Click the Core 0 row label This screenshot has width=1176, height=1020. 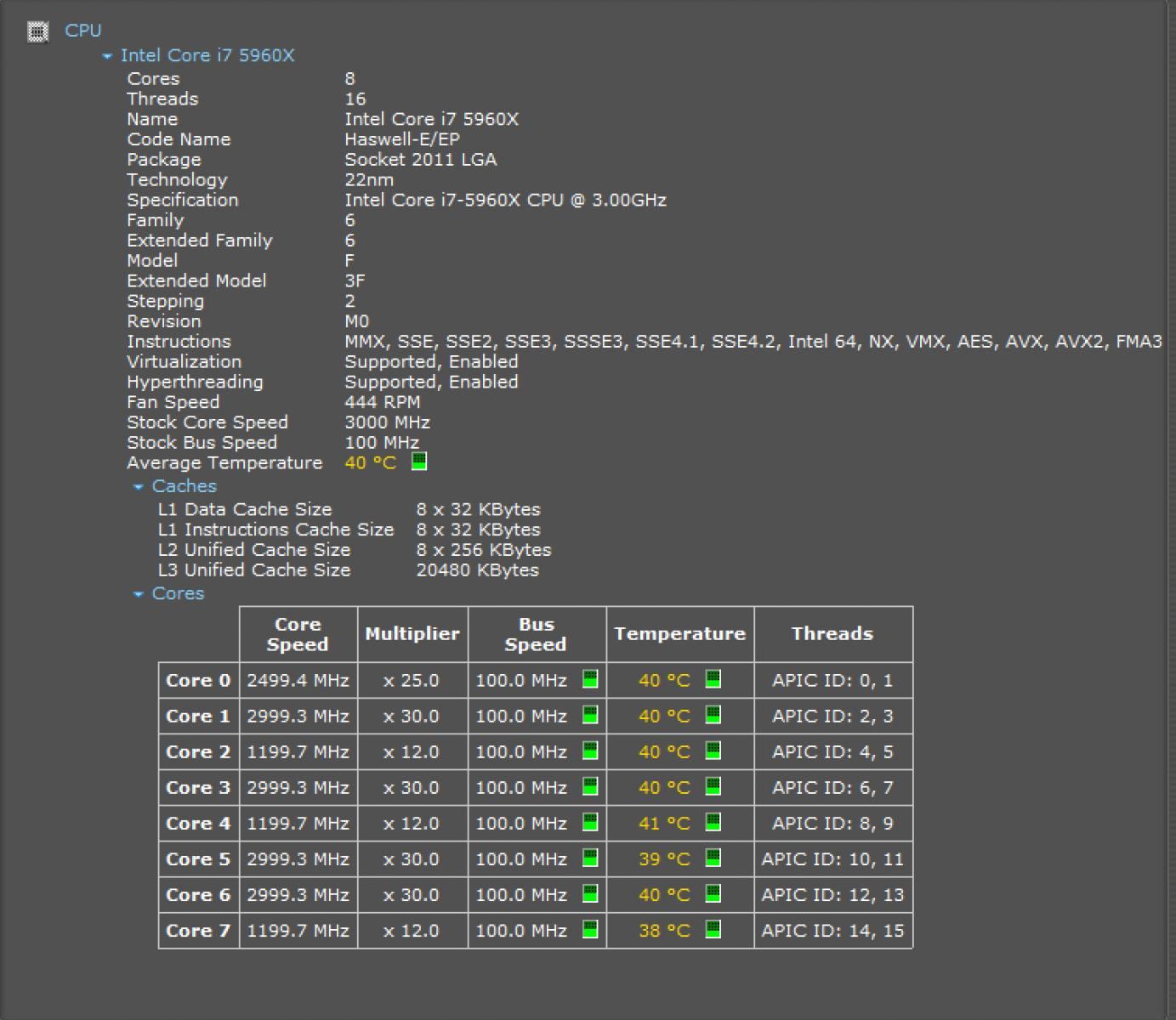coord(198,681)
